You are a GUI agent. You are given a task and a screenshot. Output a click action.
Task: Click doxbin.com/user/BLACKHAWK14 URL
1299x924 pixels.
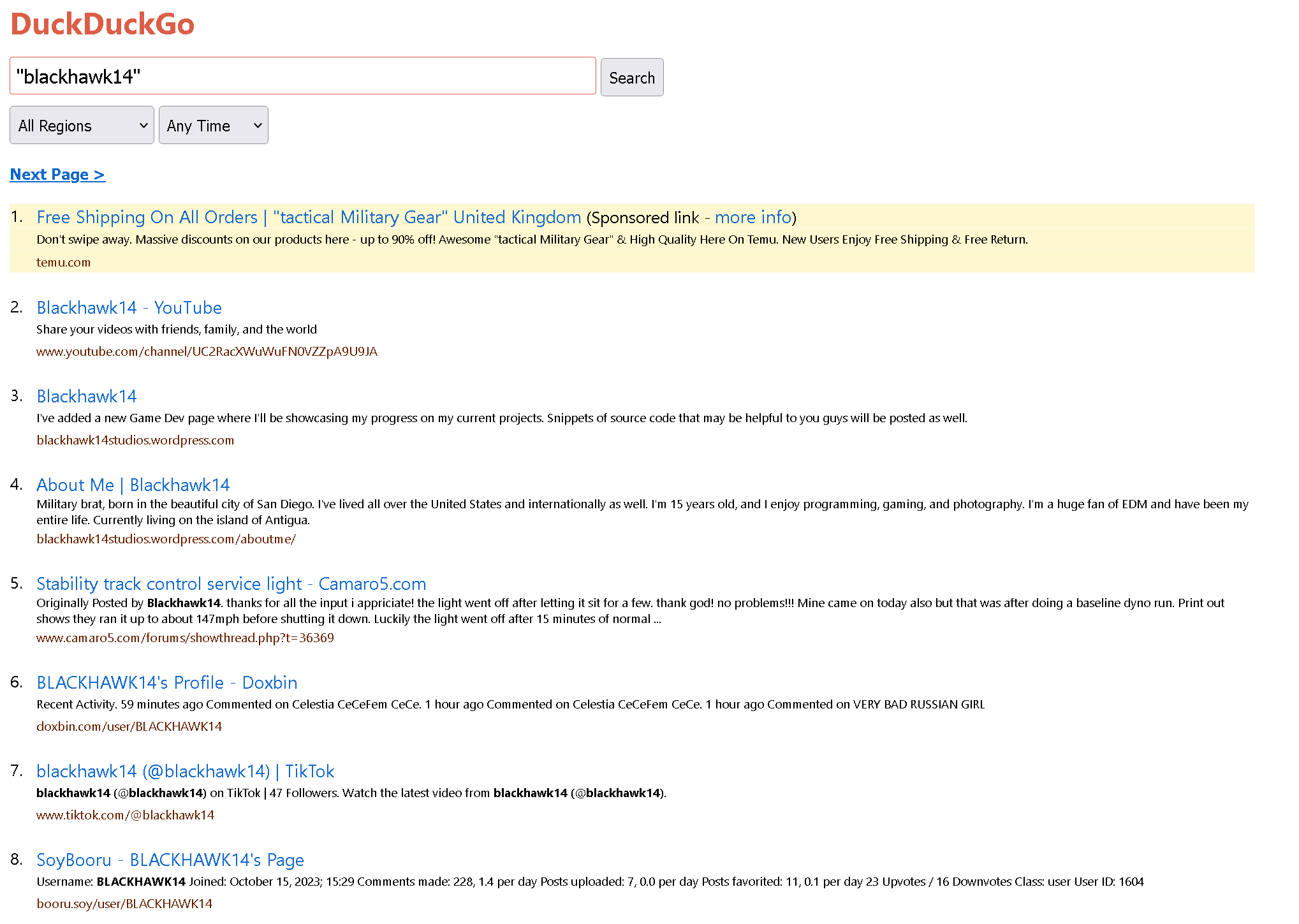[129, 726]
